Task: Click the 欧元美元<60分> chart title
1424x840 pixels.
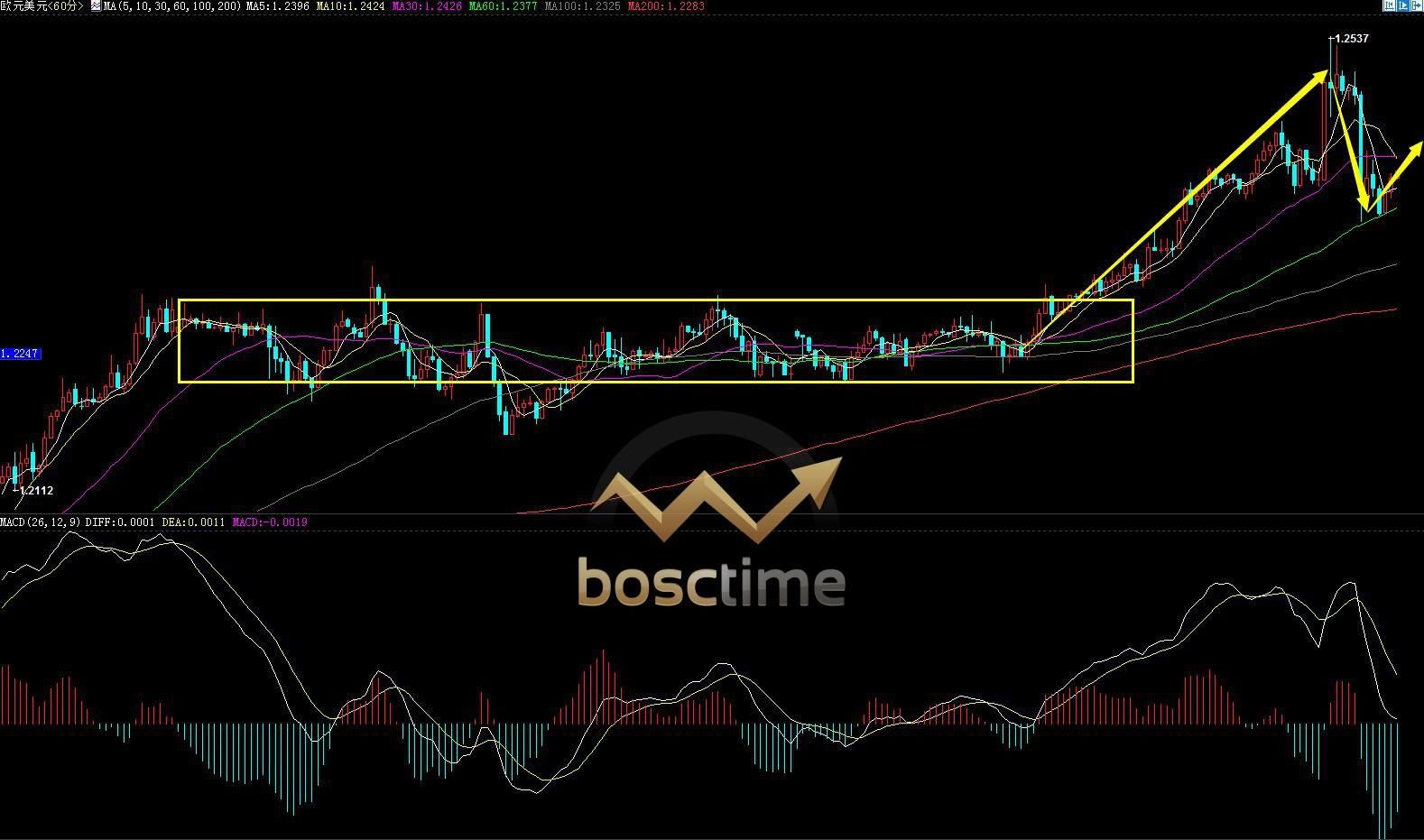Action: 42,5
